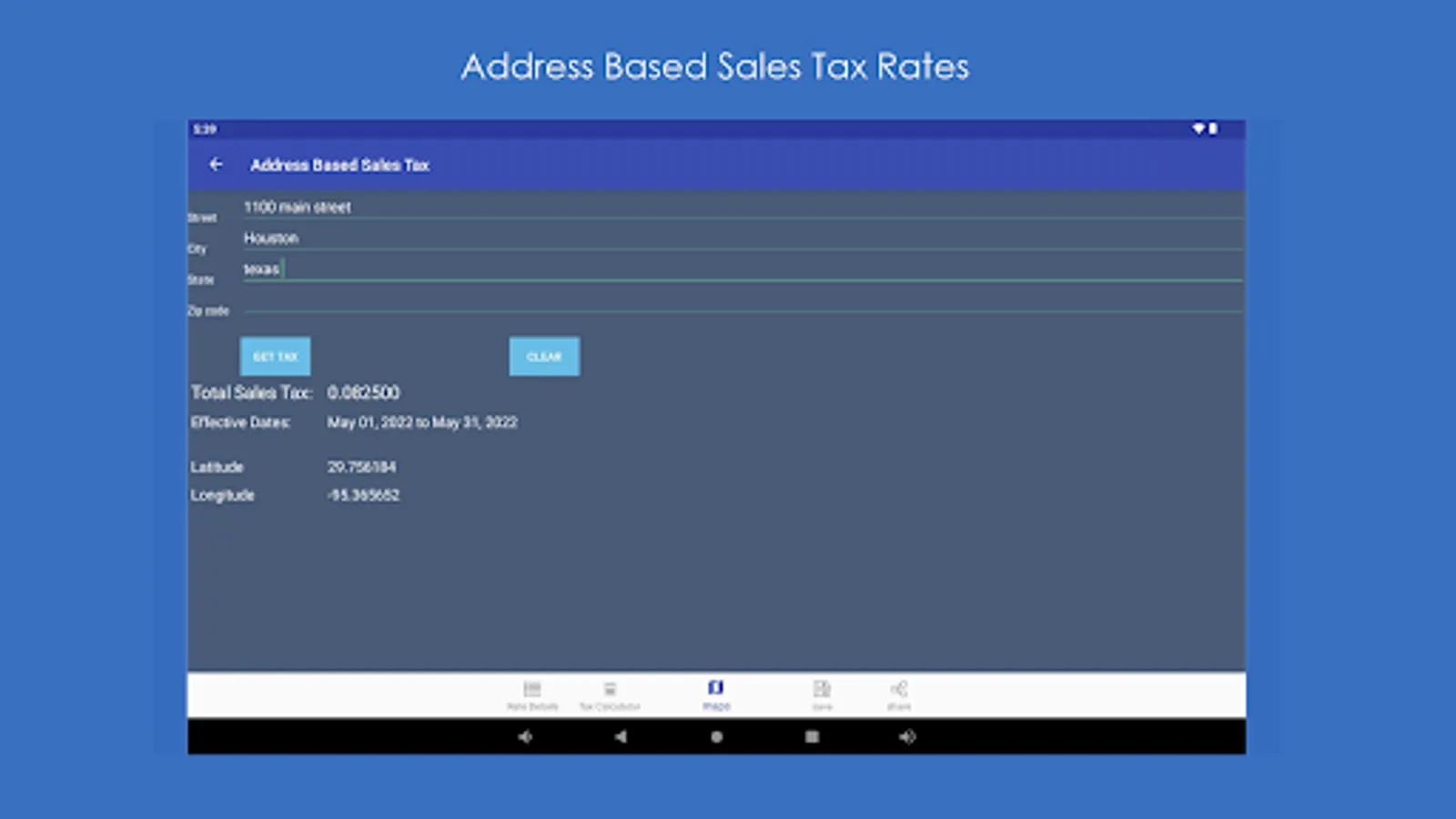
Task: Focus the empty Zip code field
Action: [743, 301]
